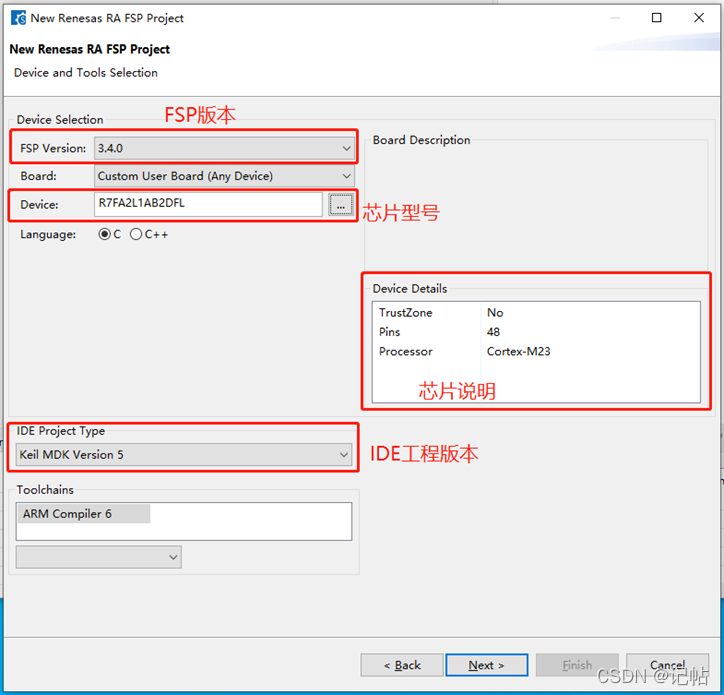The image size is (724, 695).
Task: Click the Device field showing R7FA2L1AB2DFL
Action: [208, 204]
